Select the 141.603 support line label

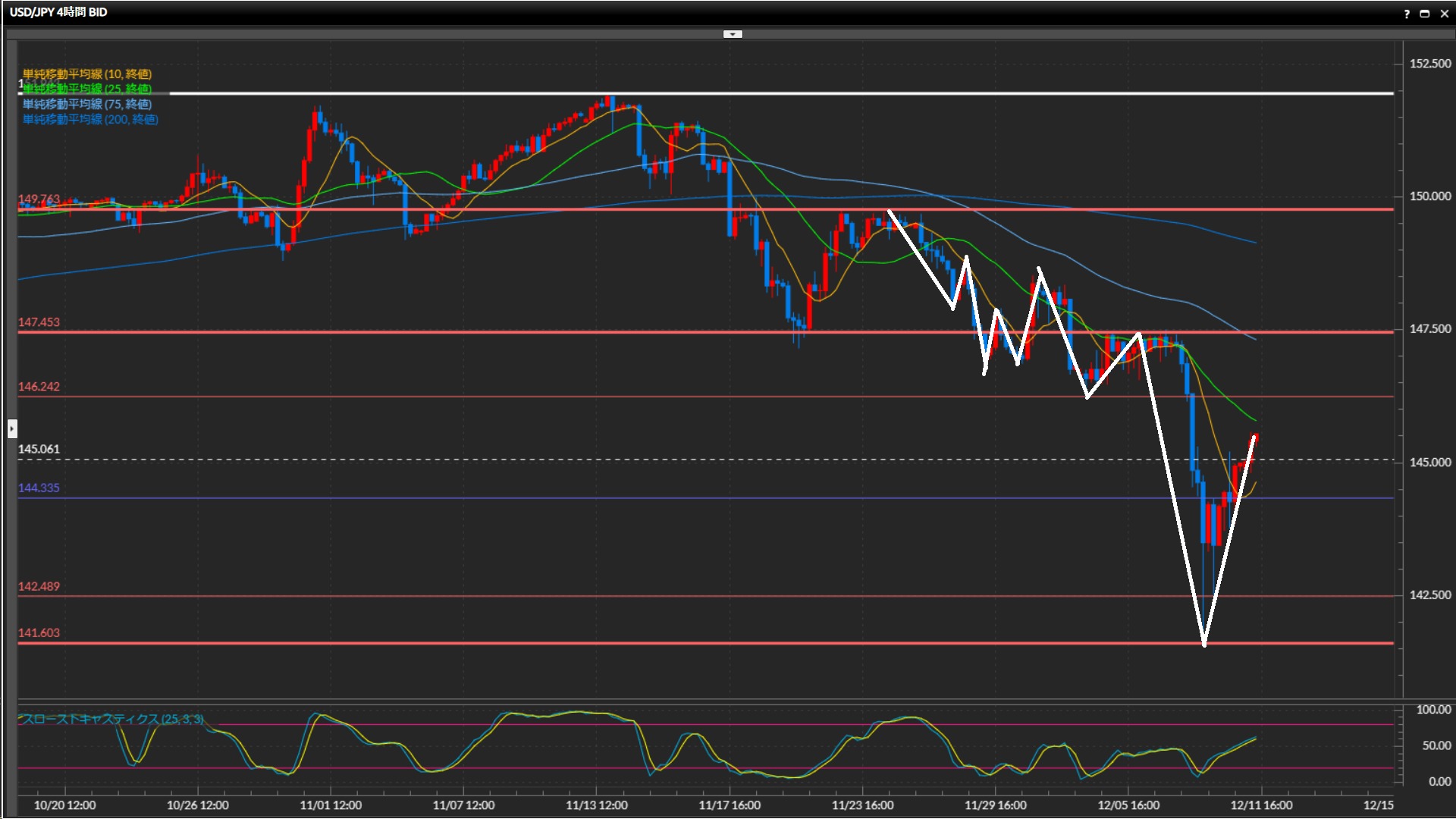click(39, 632)
